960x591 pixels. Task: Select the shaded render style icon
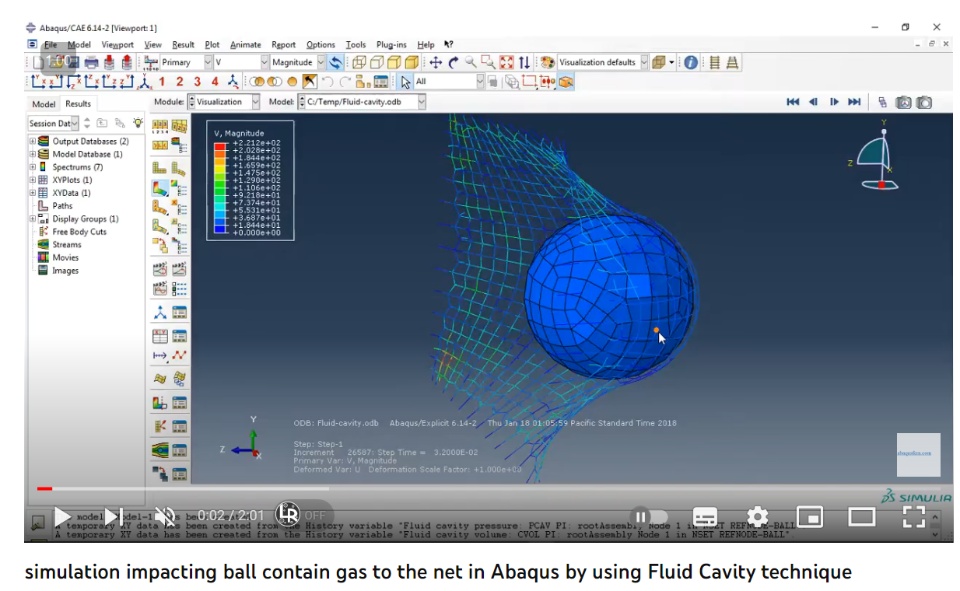(412, 62)
